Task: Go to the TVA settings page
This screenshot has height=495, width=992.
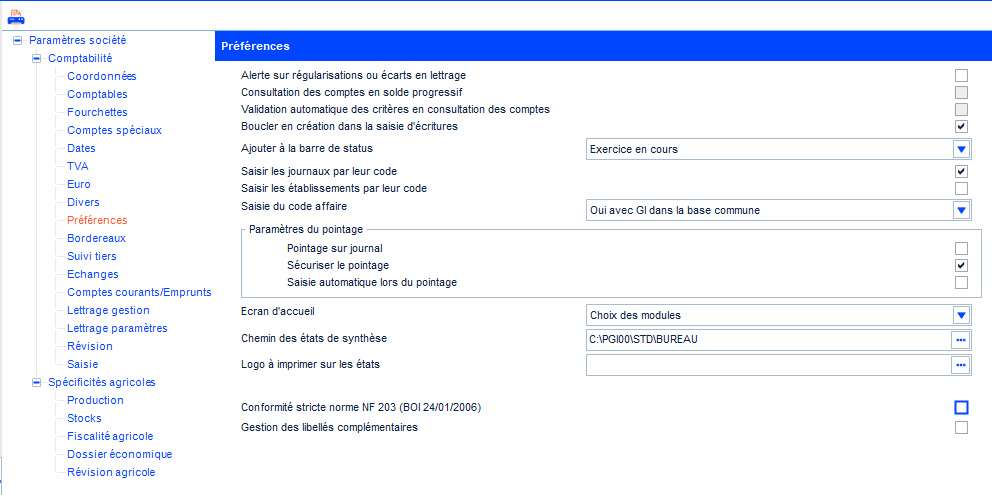Action: (x=77, y=166)
